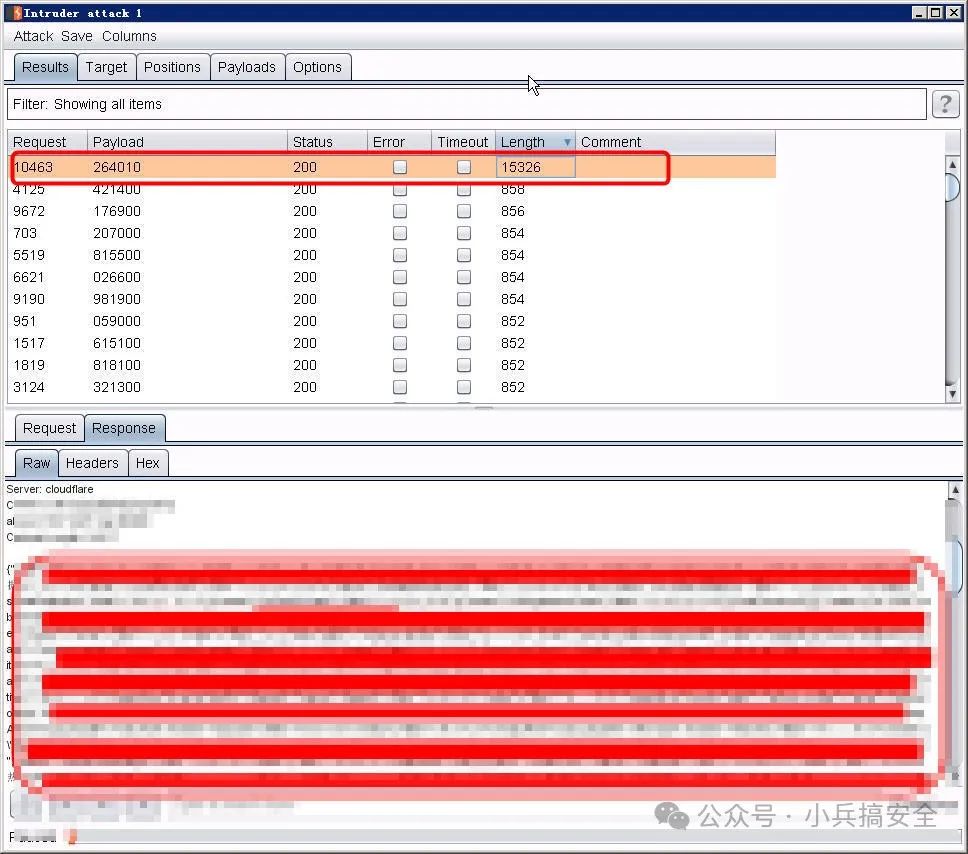This screenshot has width=968, height=854.
Task: Click the filter bar showing all items
Action: click(466, 104)
